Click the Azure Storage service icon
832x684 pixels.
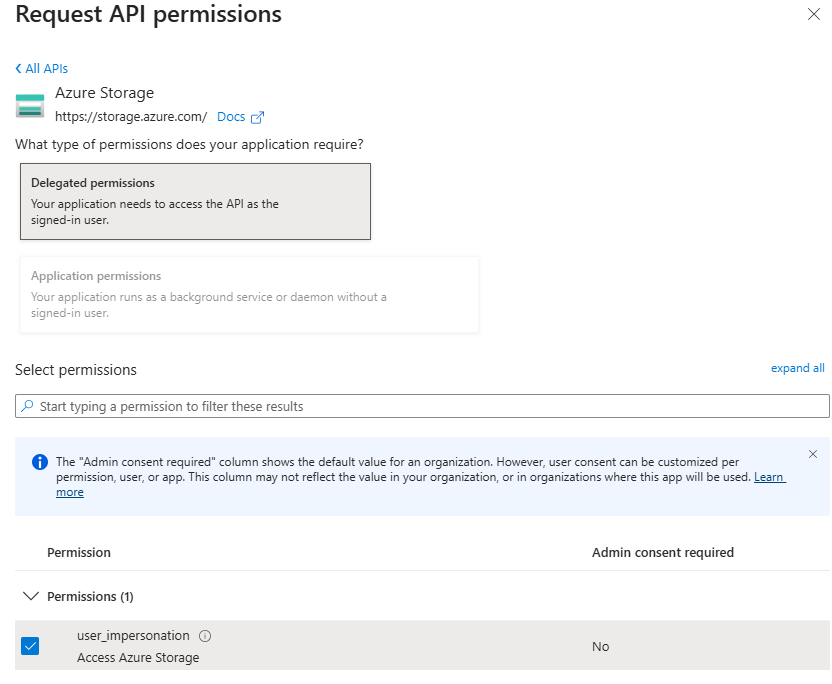(x=30, y=105)
